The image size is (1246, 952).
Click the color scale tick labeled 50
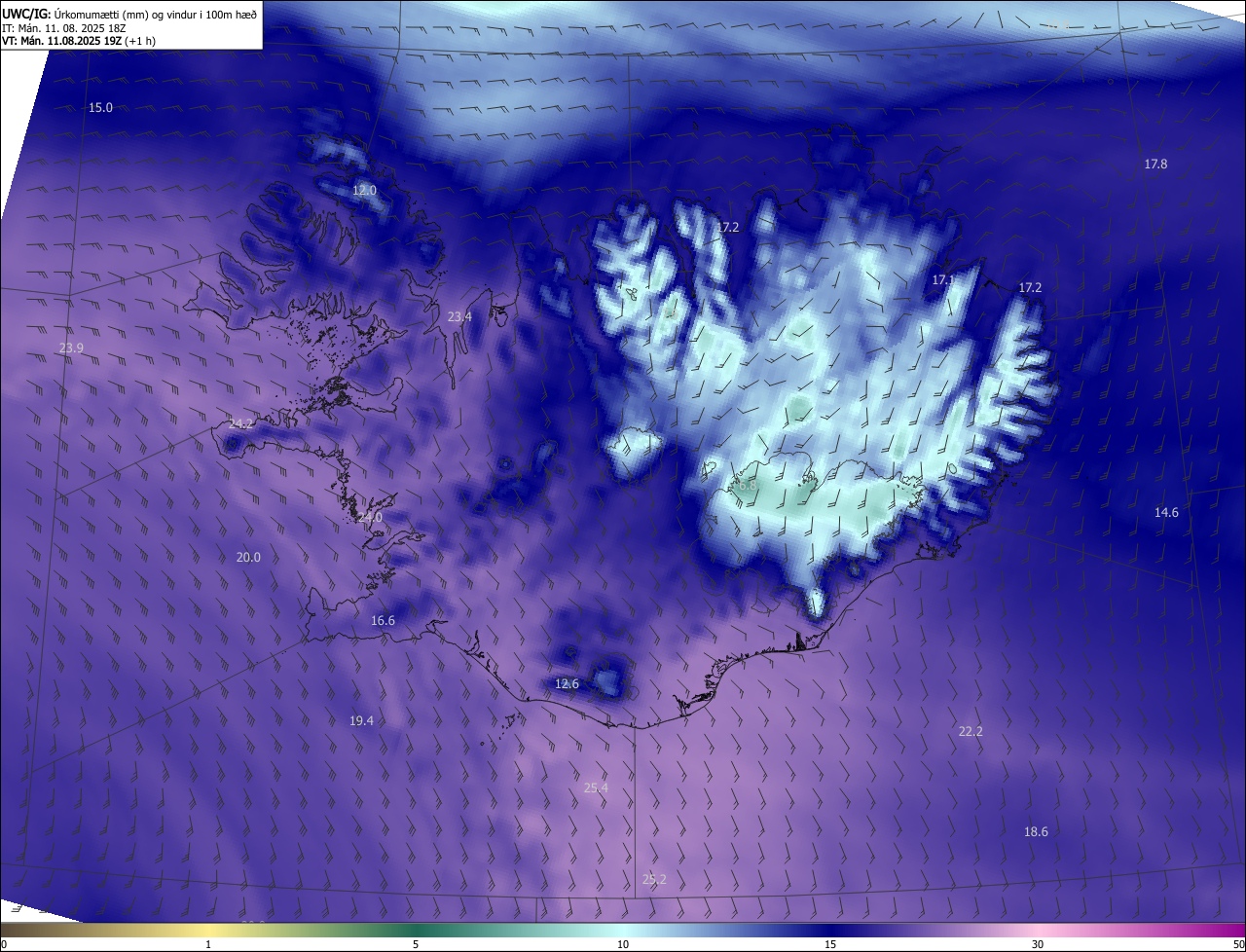[x=1237, y=944]
